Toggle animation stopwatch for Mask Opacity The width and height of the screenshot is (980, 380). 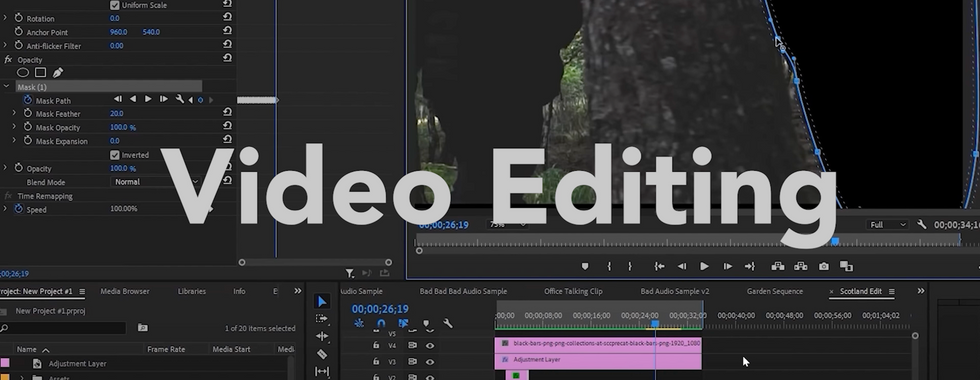click(x=28, y=127)
